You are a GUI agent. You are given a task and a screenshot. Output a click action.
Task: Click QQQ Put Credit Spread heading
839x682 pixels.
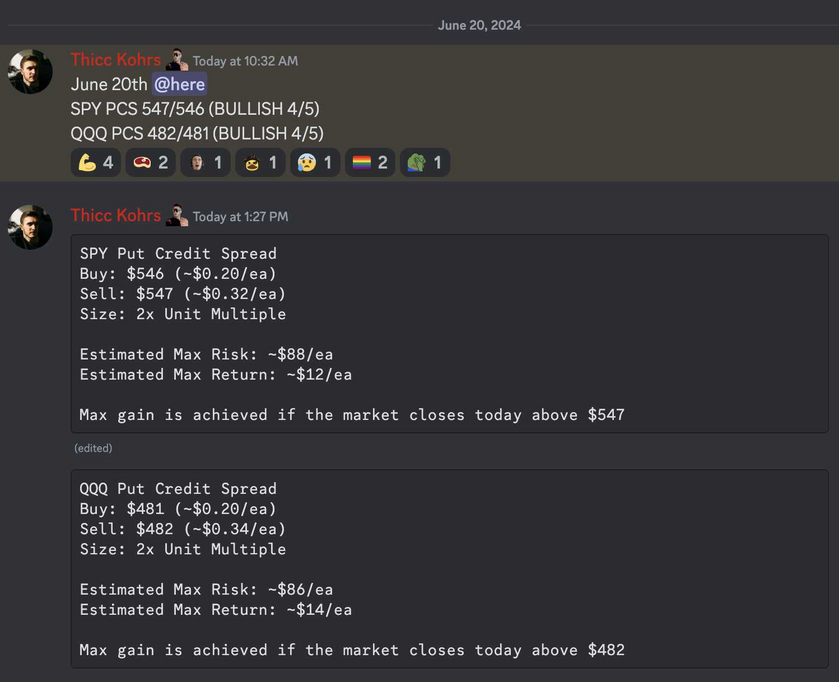click(178, 489)
